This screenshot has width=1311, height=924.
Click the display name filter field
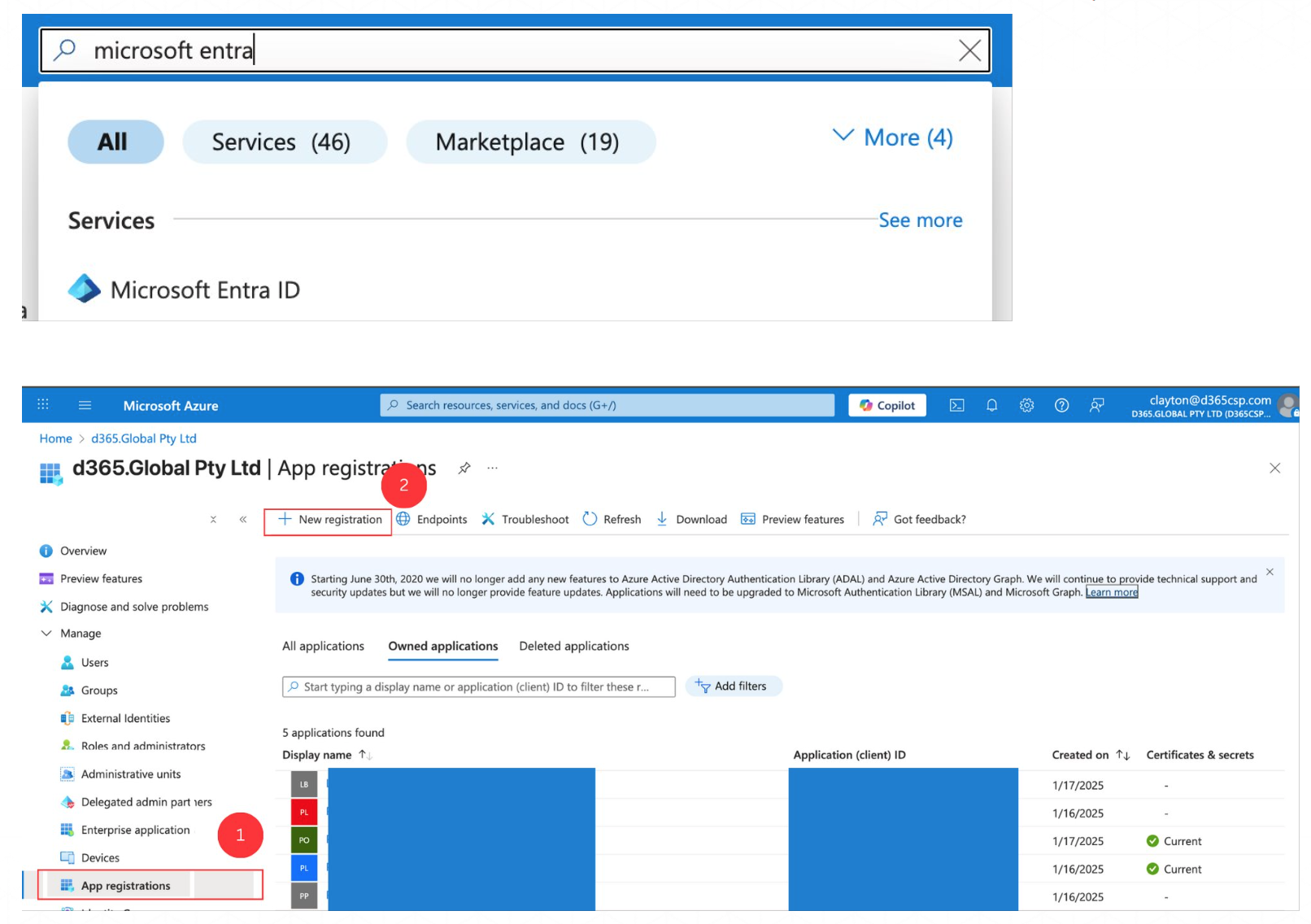tap(478, 686)
